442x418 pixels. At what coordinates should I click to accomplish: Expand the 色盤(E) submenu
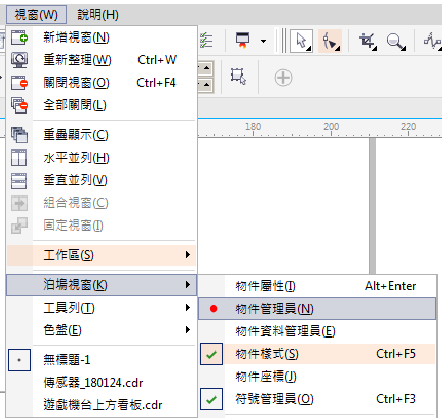tap(101, 330)
